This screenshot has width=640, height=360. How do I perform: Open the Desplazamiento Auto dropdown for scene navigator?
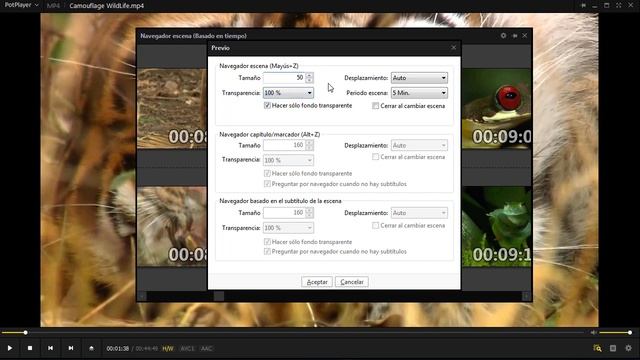(419, 78)
